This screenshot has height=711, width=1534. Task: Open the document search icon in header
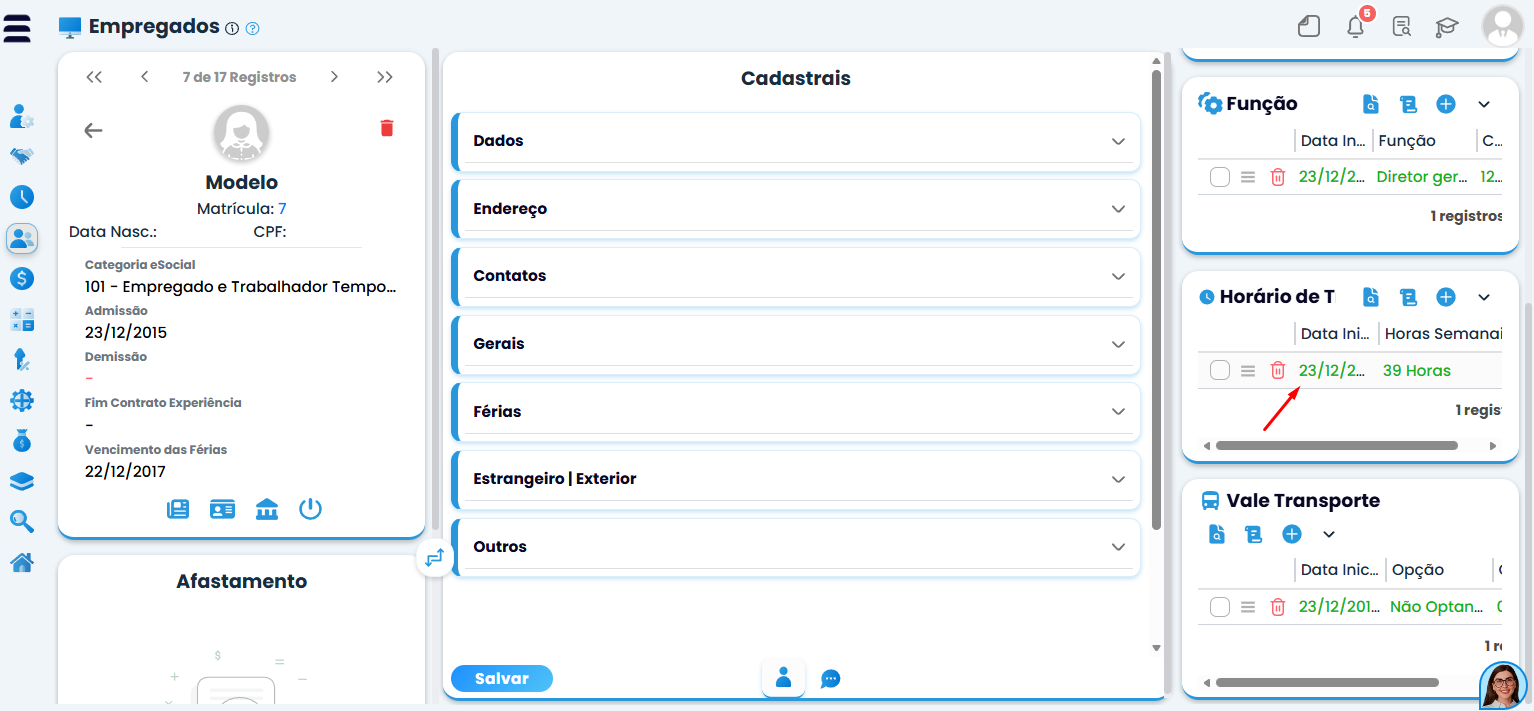coord(1402,27)
